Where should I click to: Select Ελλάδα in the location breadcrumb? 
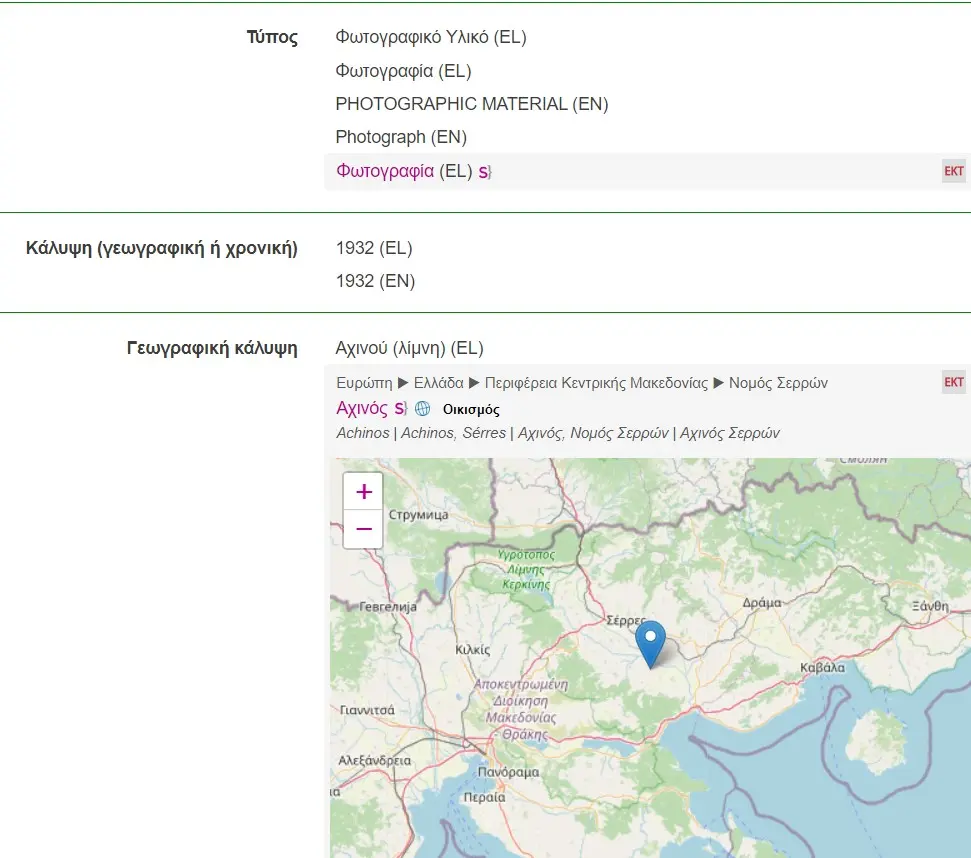point(440,383)
